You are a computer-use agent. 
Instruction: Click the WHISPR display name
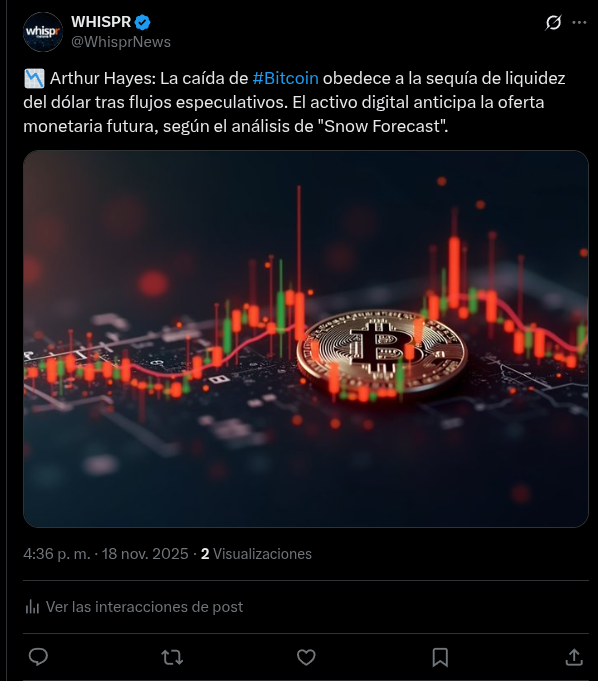101,22
